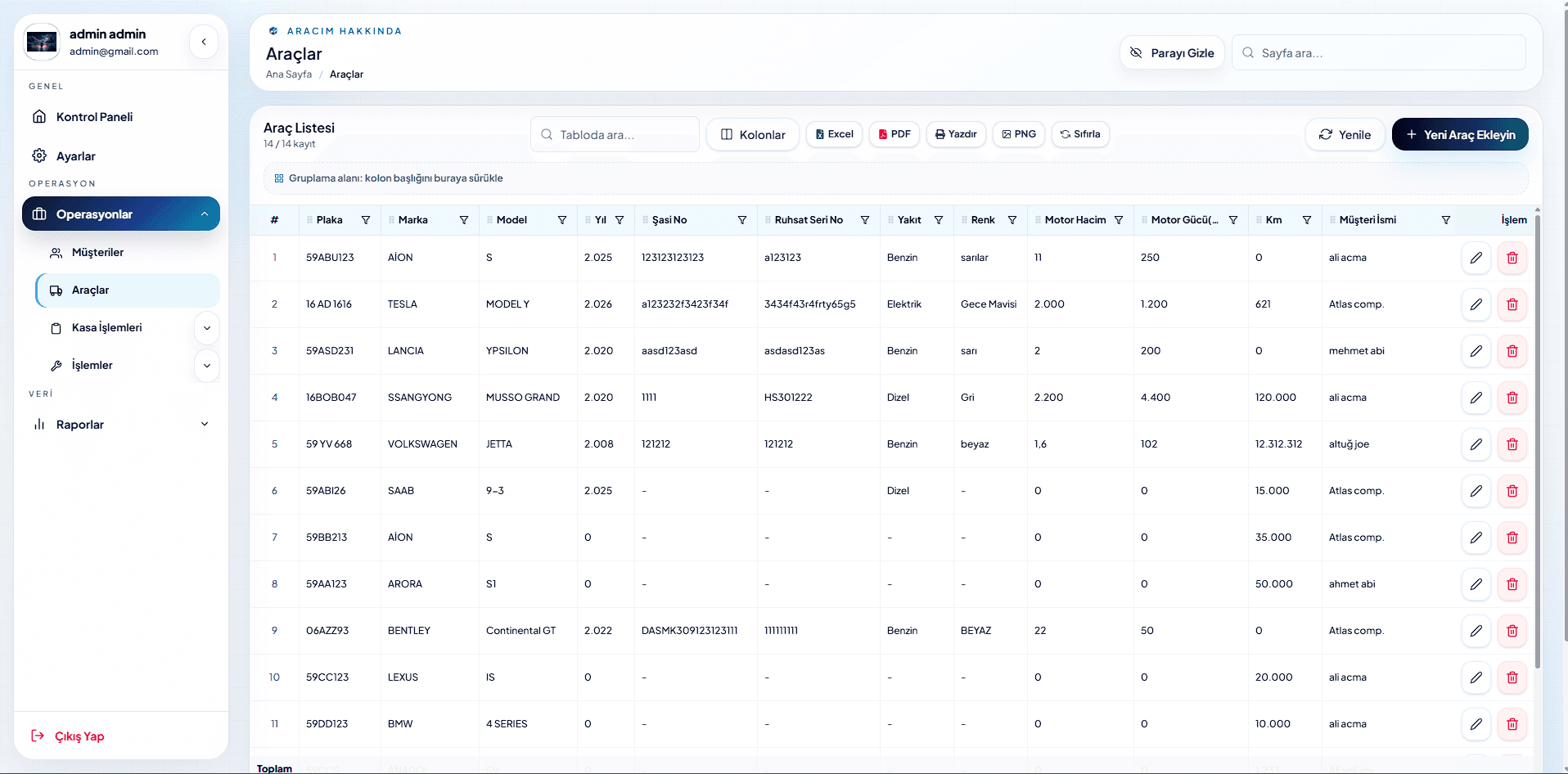The height and width of the screenshot is (774, 1568).
Task: Click the Tabloda ara search field
Action: click(615, 134)
